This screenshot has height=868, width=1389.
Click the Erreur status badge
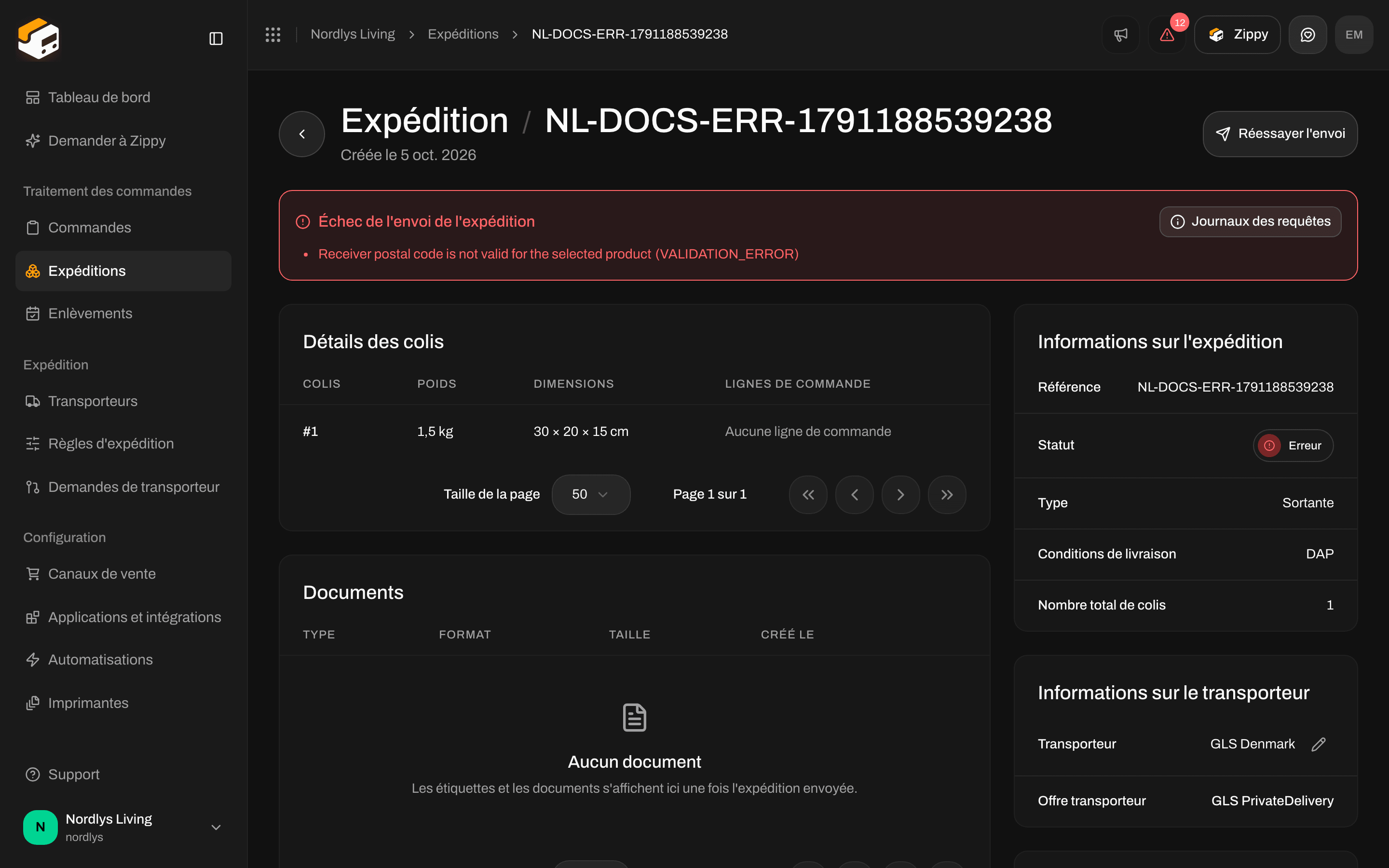coord(1293,446)
